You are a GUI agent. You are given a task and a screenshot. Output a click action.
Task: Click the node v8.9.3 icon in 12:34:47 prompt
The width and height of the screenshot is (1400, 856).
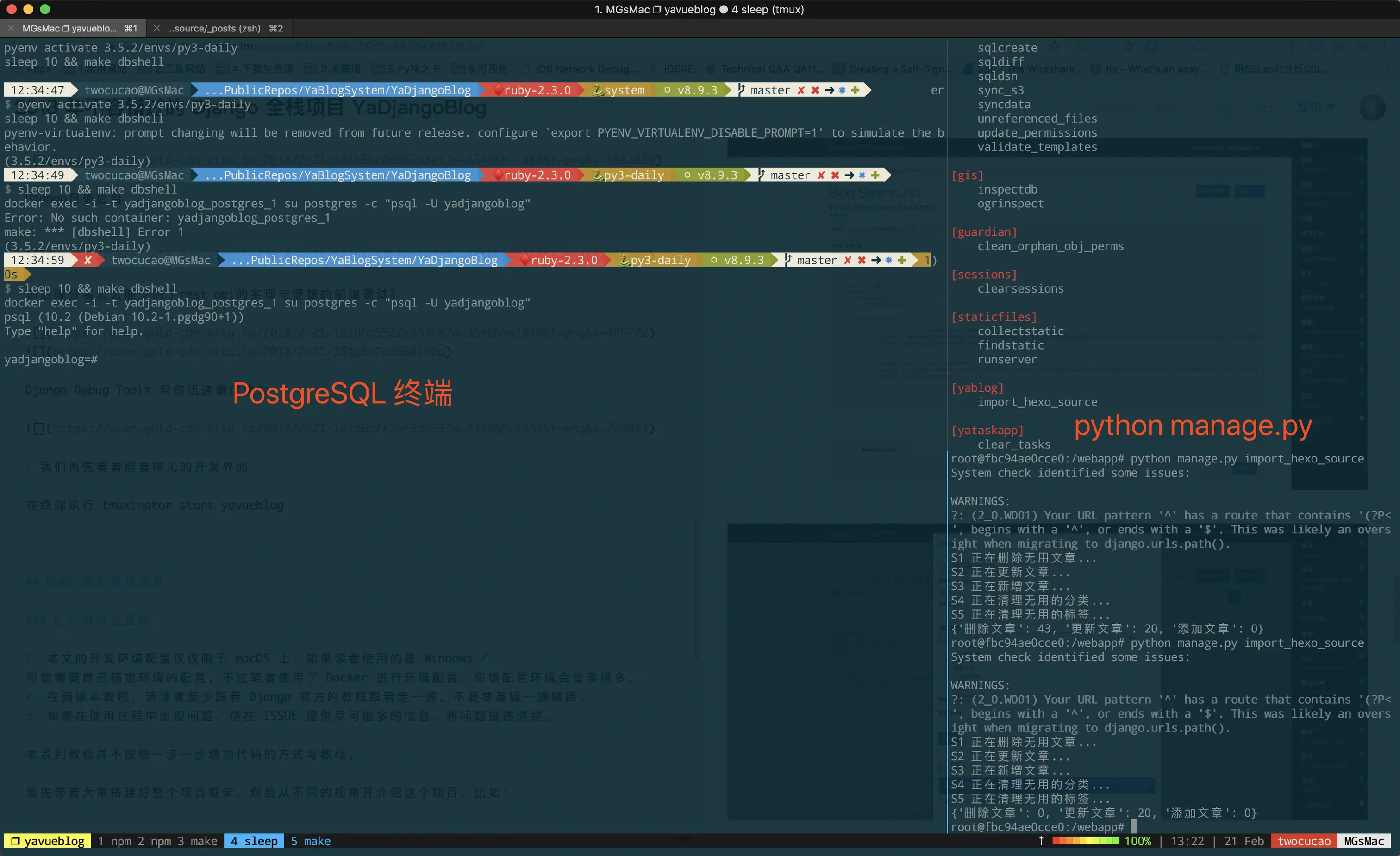(667, 90)
